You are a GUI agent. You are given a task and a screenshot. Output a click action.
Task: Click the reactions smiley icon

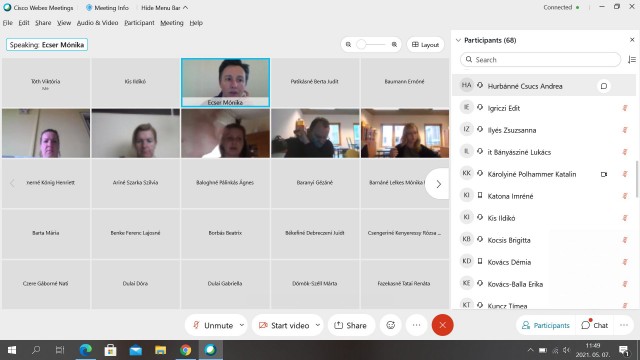click(x=391, y=325)
